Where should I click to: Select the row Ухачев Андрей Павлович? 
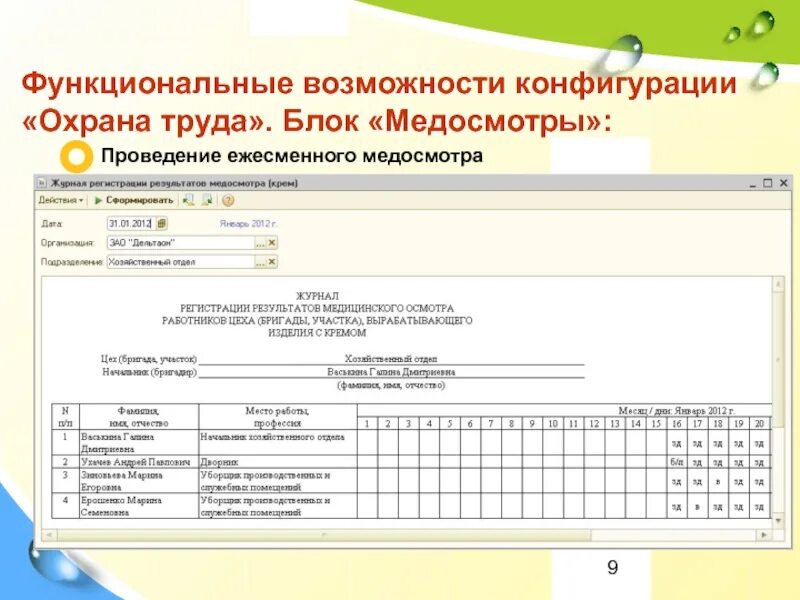click(411, 462)
